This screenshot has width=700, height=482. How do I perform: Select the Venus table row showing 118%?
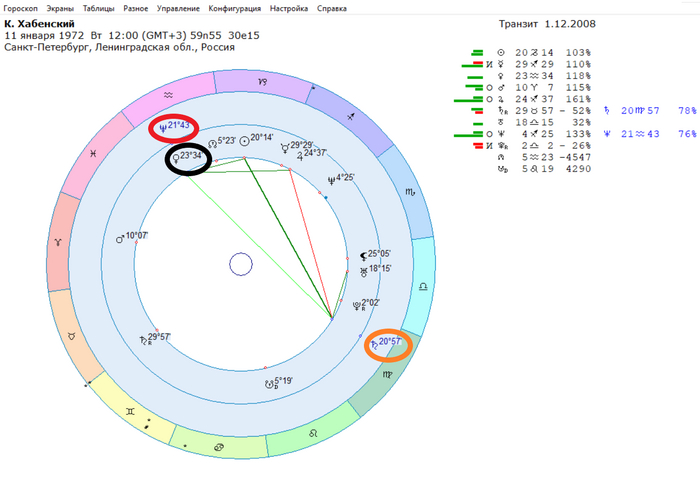click(x=527, y=76)
